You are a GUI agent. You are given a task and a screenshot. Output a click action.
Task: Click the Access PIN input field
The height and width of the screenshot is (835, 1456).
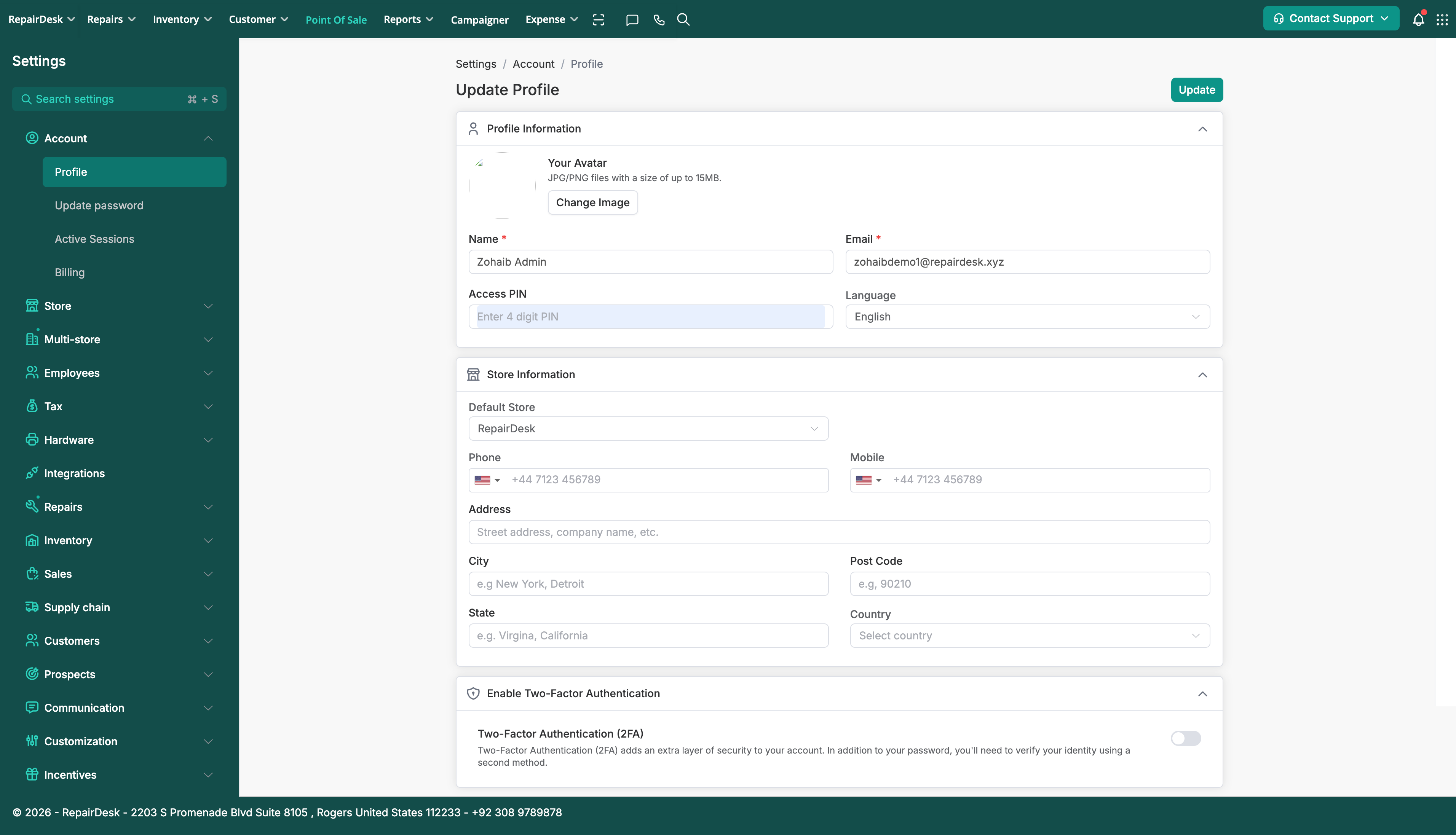pos(650,317)
